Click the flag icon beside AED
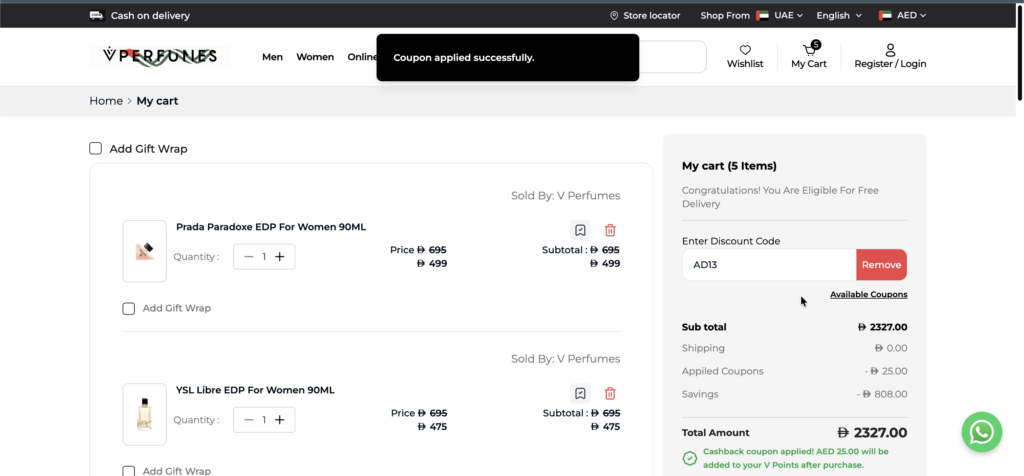 coord(886,16)
